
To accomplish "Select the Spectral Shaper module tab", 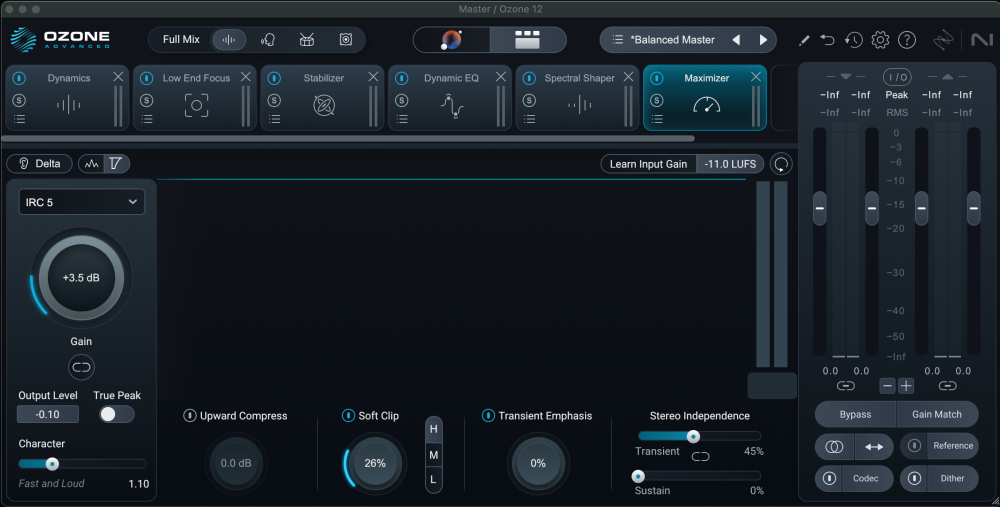I will point(577,98).
